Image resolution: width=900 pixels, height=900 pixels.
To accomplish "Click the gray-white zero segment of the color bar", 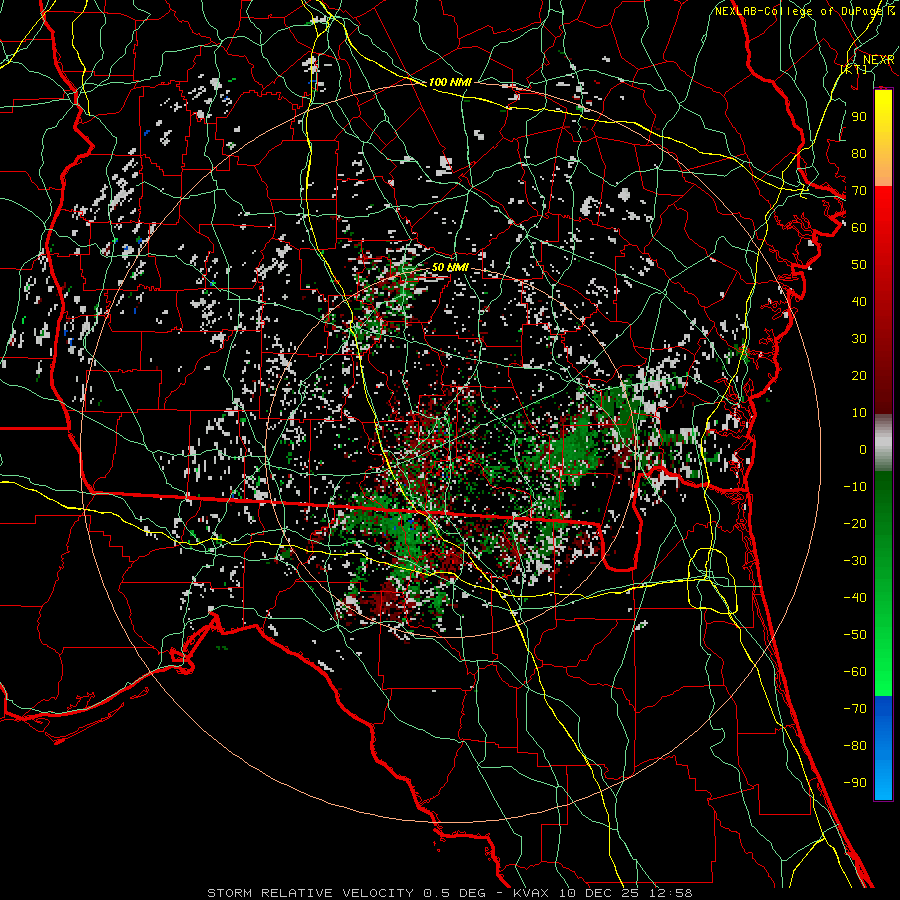I will tap(883, 443).
